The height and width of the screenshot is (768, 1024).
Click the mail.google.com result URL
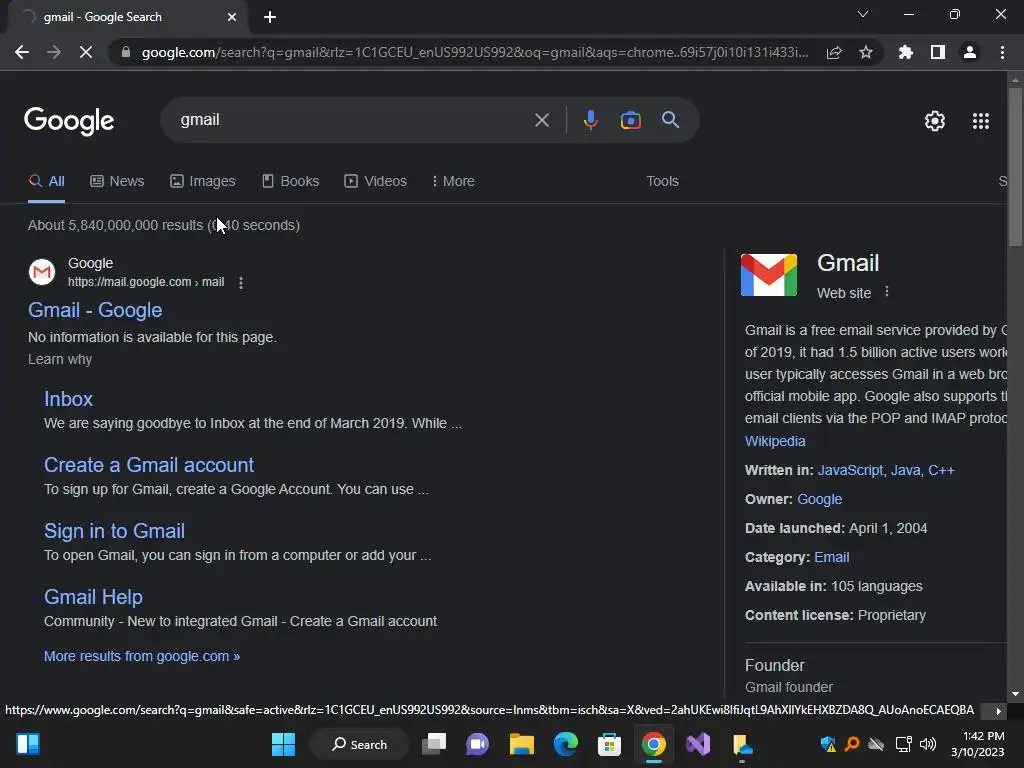[146, 282]
